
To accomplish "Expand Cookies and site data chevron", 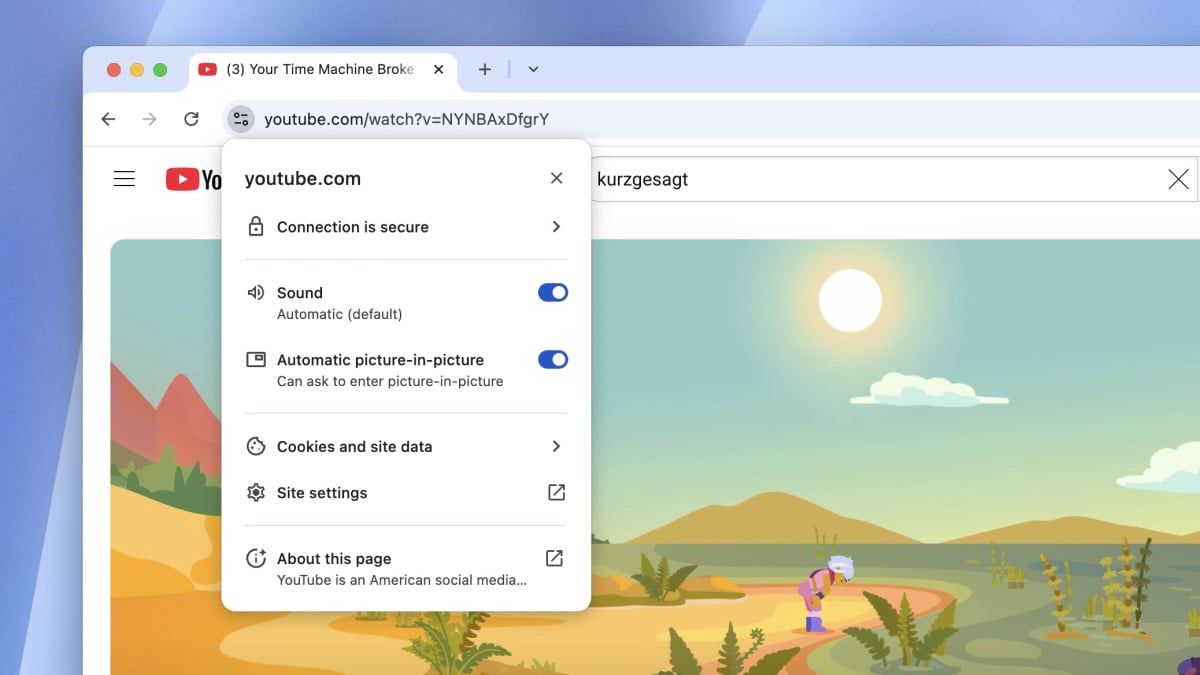I will (556, 446).
